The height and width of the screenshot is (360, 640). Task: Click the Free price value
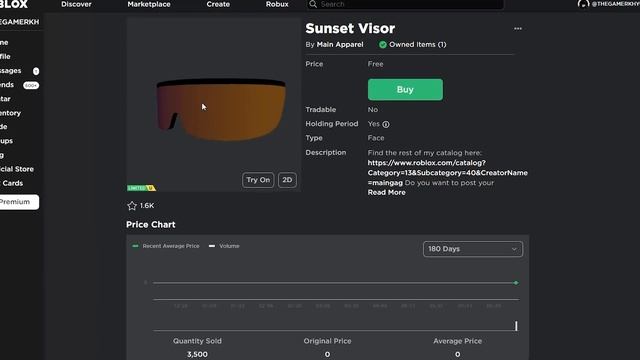click(x=376, y=64)
